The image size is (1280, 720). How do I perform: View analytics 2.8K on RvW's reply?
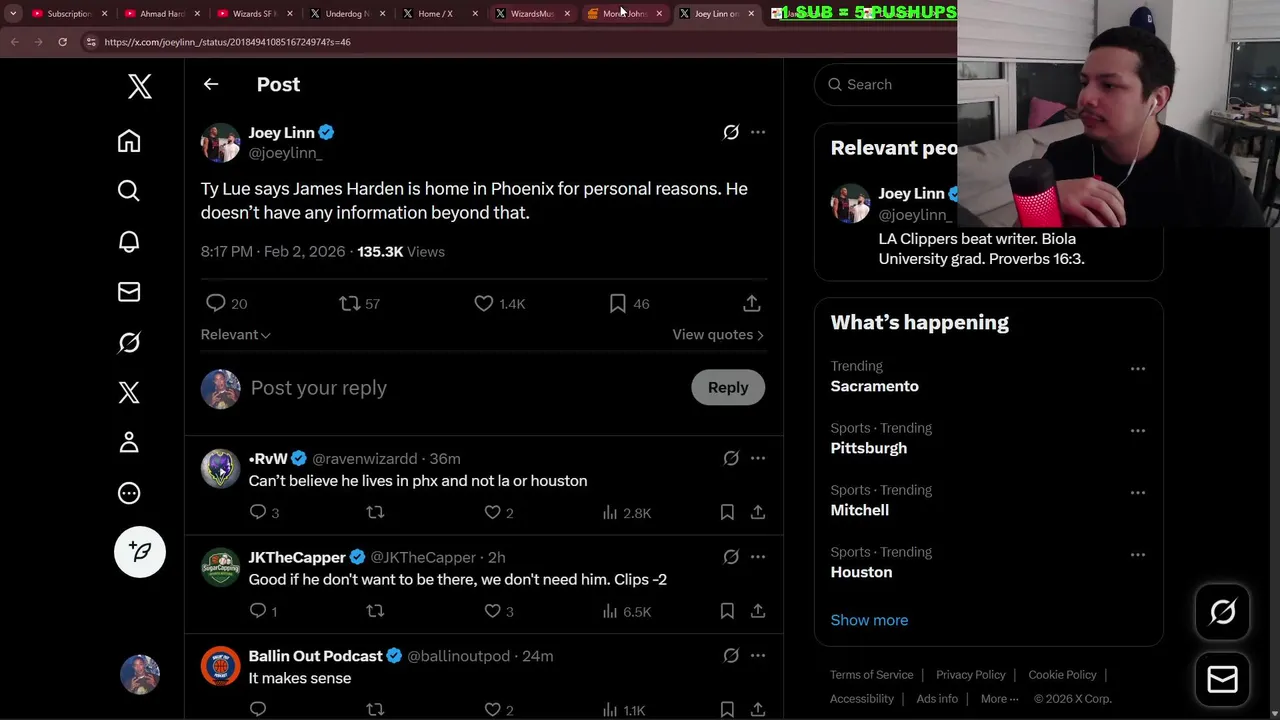click(x=626, y=512)
